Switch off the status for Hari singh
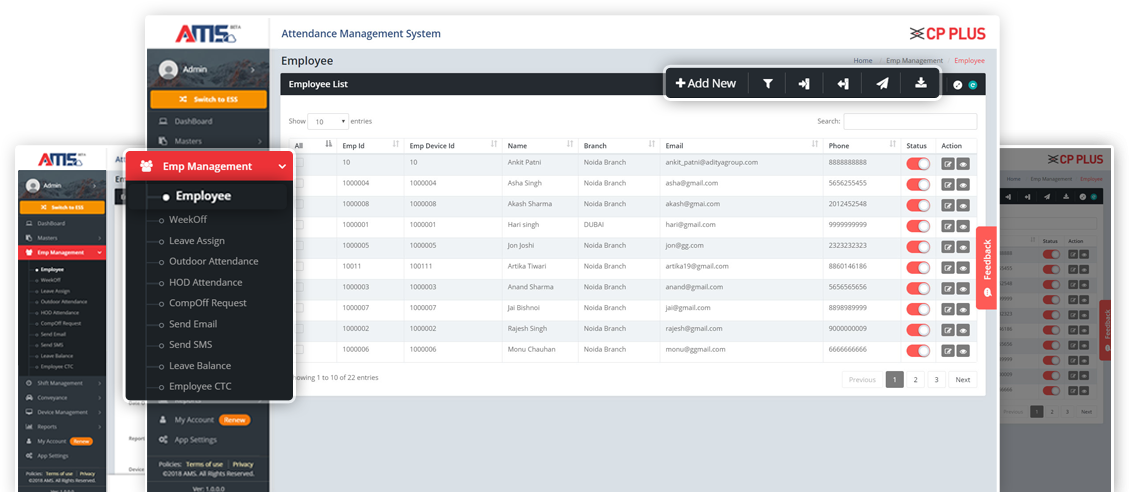The image size is (1129, 492). (x=919, y=226)
